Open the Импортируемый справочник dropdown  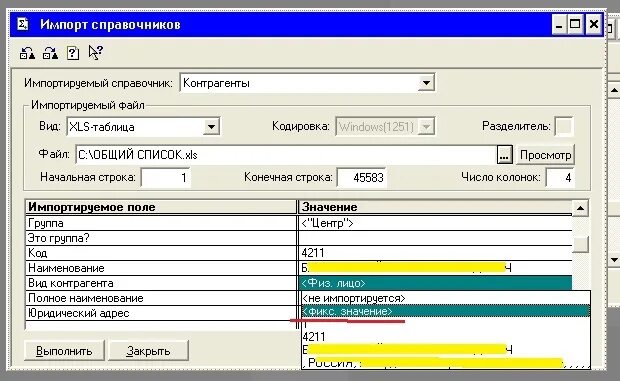tap(426, 83)
